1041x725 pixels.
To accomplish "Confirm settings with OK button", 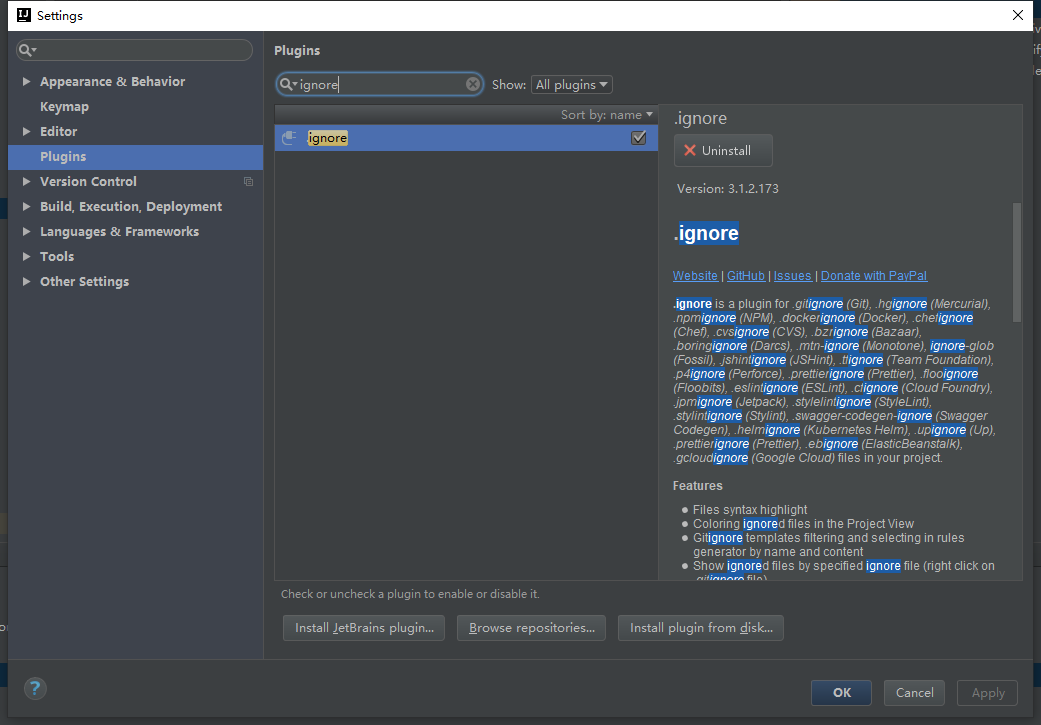I will (841, 692).
